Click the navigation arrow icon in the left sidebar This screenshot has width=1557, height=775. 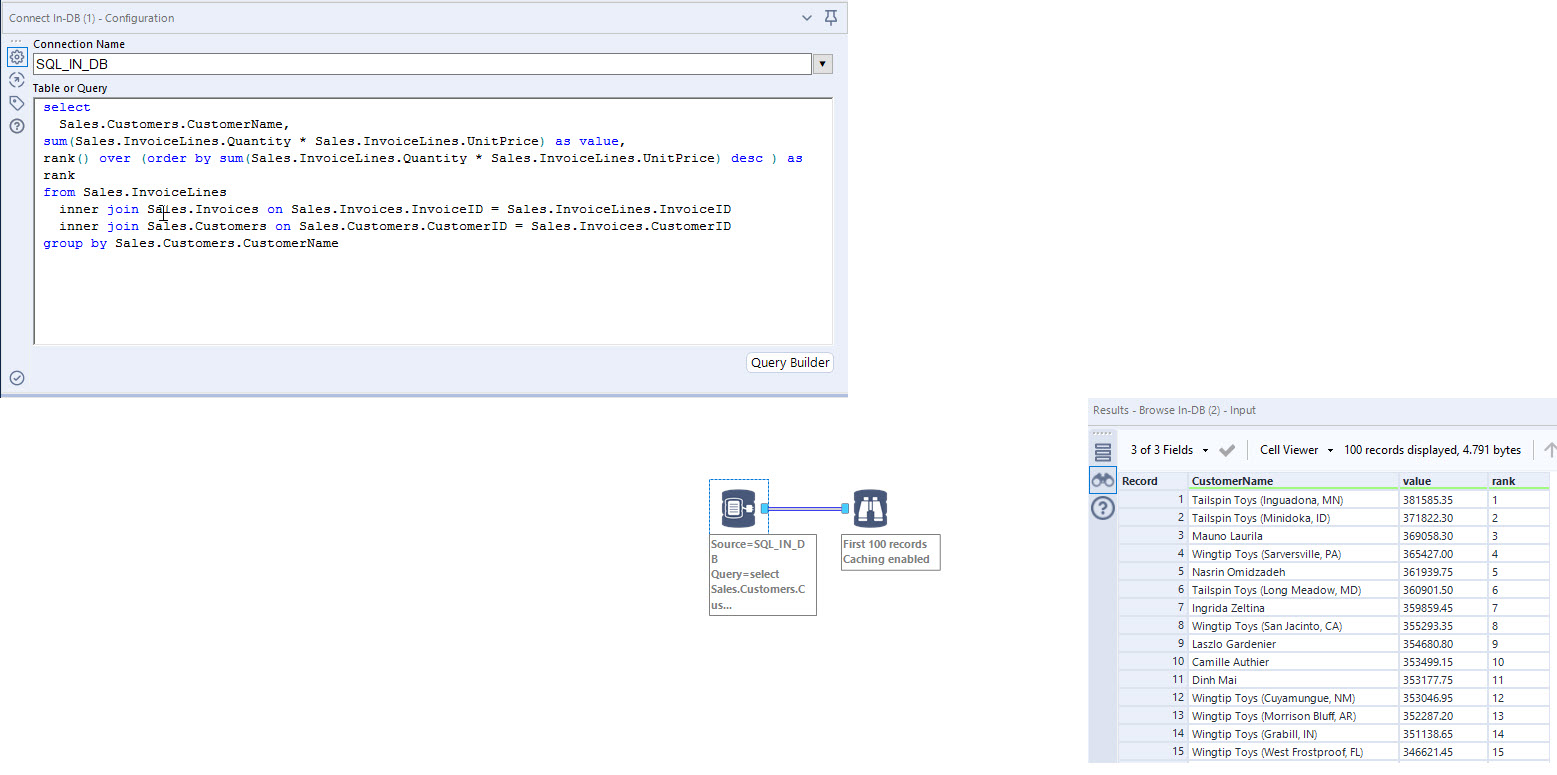16,79
